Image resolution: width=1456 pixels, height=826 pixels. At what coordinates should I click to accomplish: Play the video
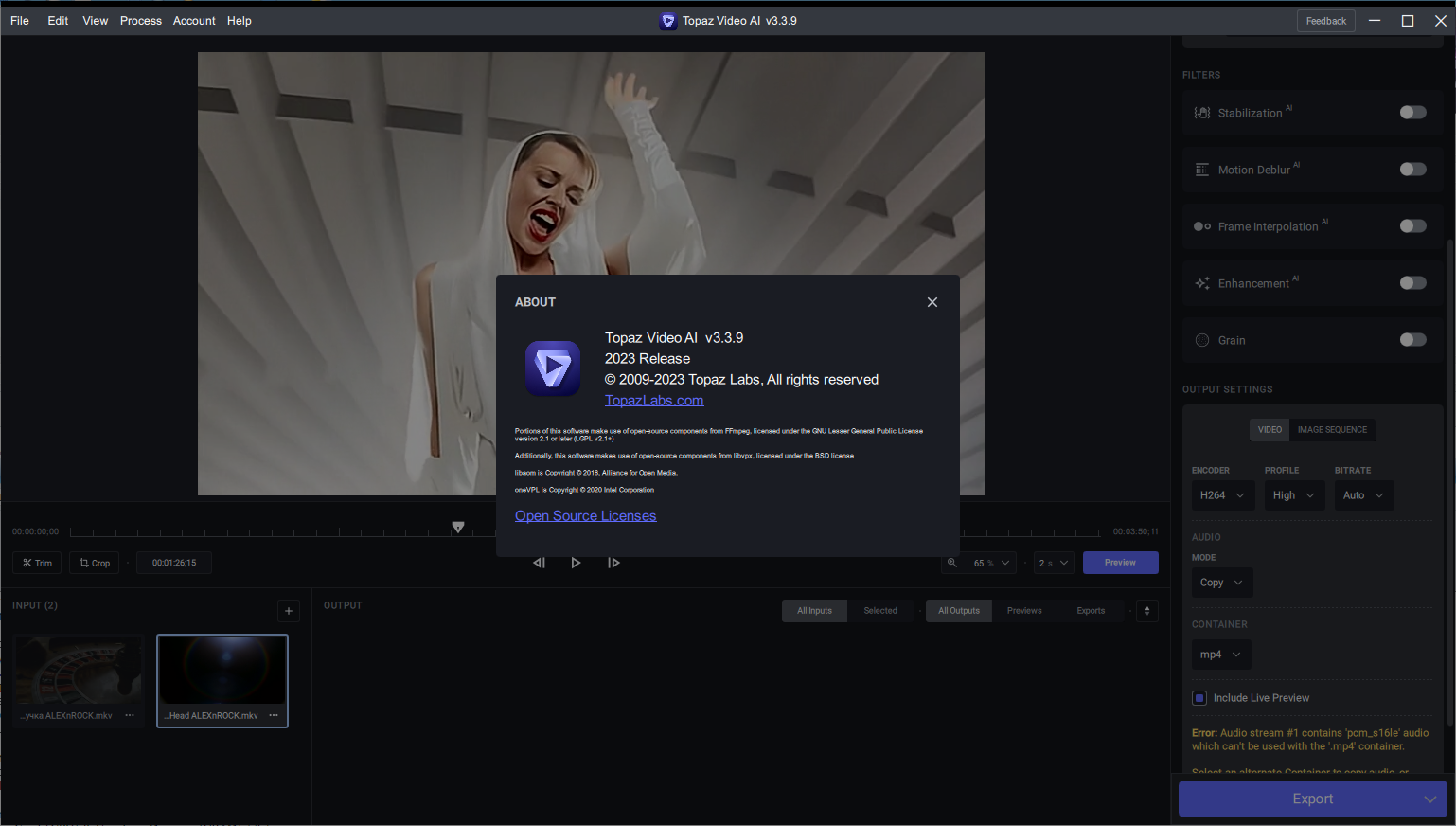pyautogui.click(x=576, y=563)
